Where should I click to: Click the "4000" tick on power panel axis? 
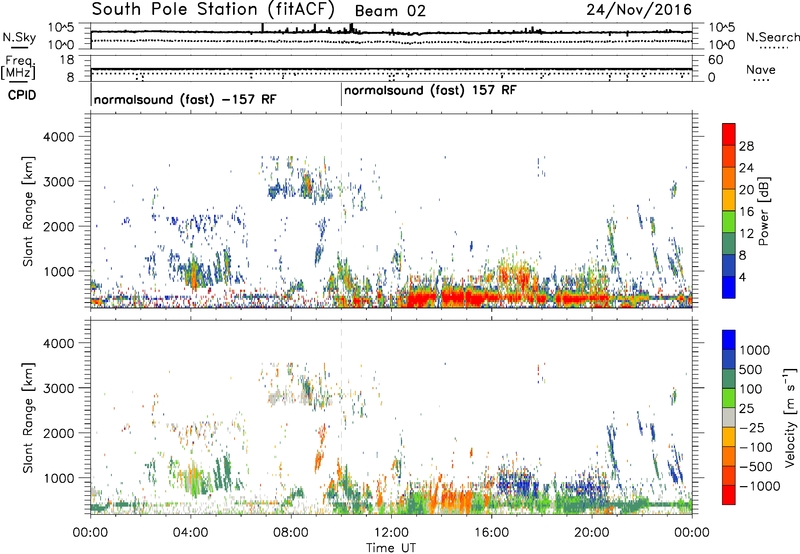click(x=58, y=137)
